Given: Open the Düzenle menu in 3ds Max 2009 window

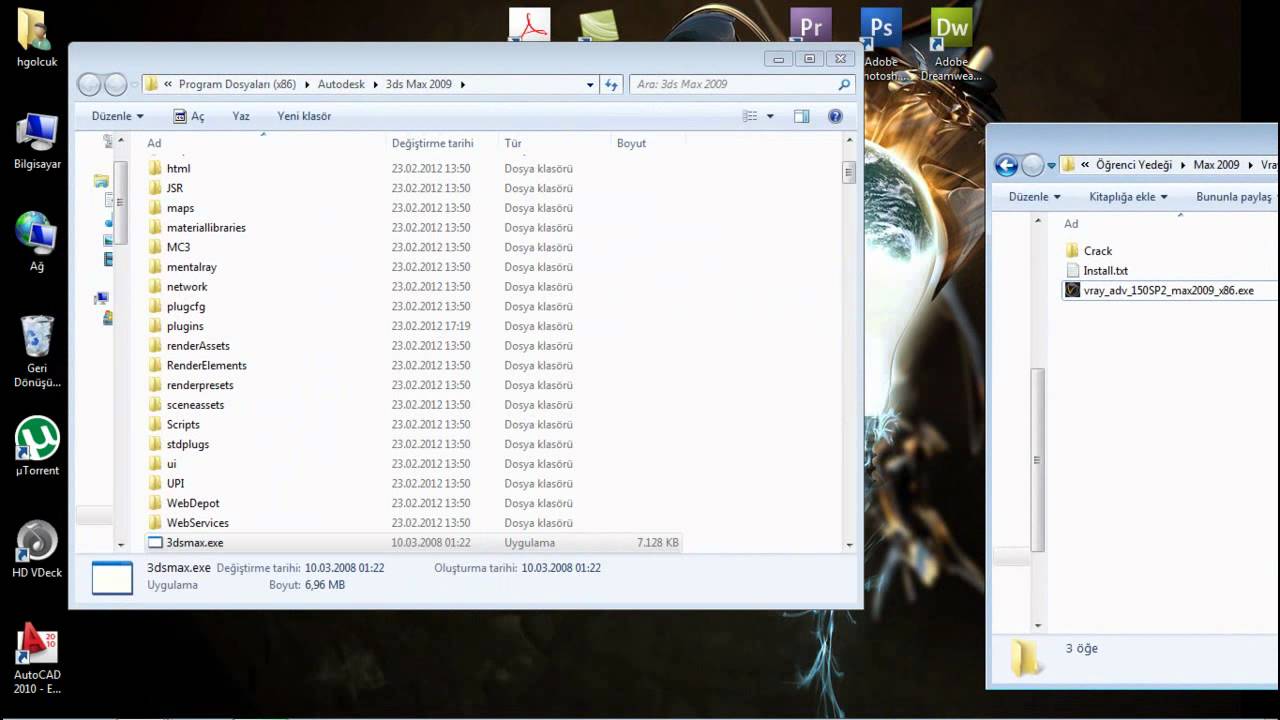Looking at the screenshot, I should point(117,116).
